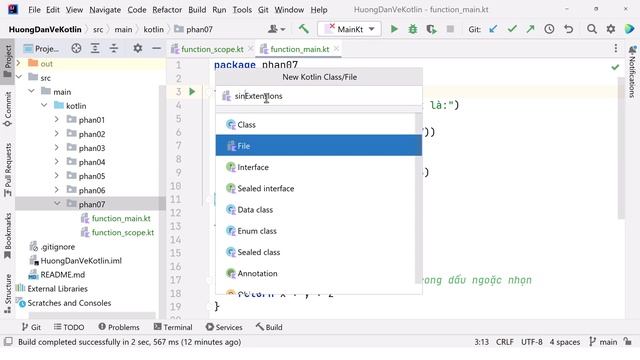
Task: Open the Project view selector dropdown
Action: [x=41, y=49]
